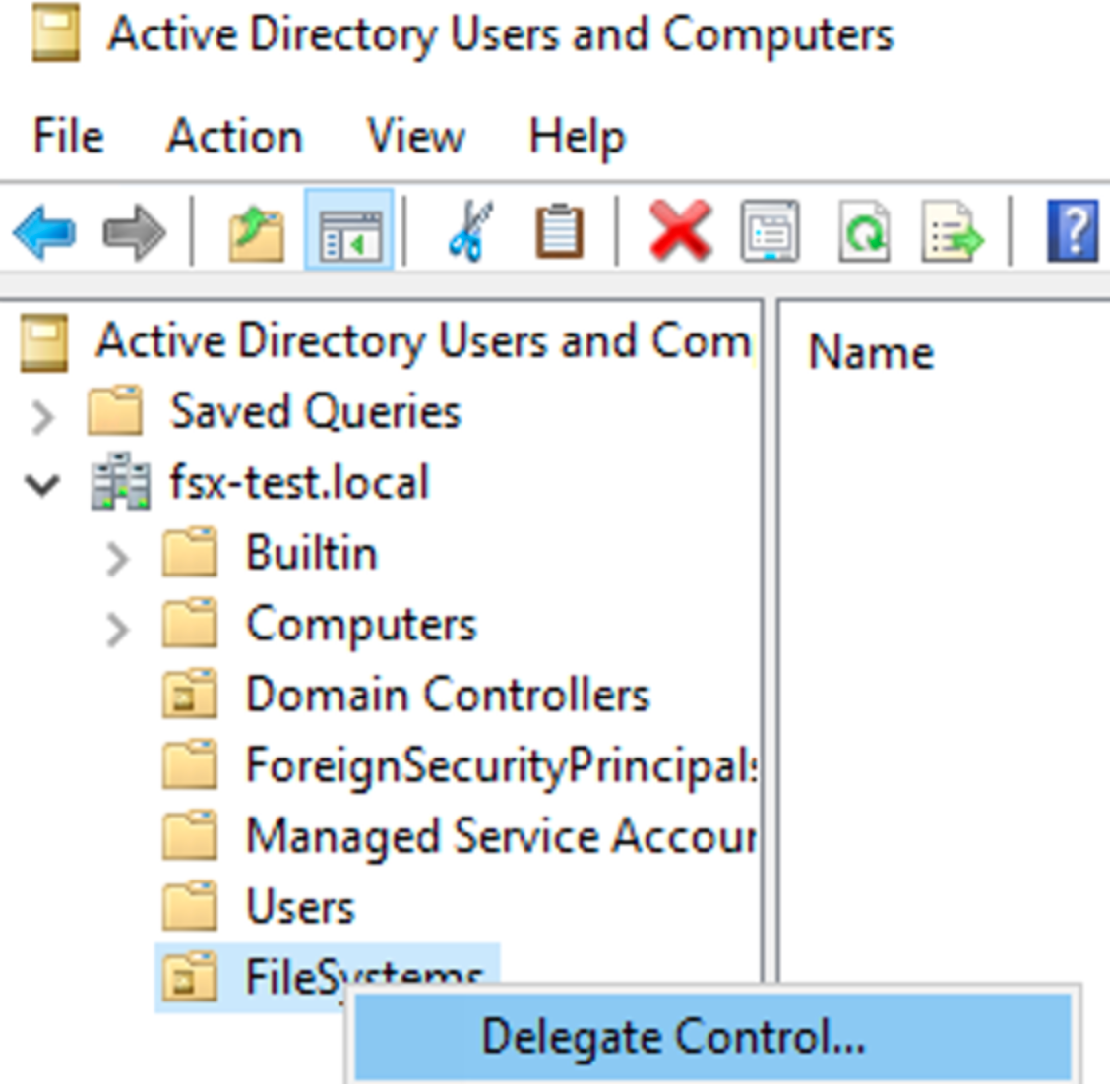Select the Saved Queries label
This screenshot has width=1110, height=1092.
click(x=316, y=412)
